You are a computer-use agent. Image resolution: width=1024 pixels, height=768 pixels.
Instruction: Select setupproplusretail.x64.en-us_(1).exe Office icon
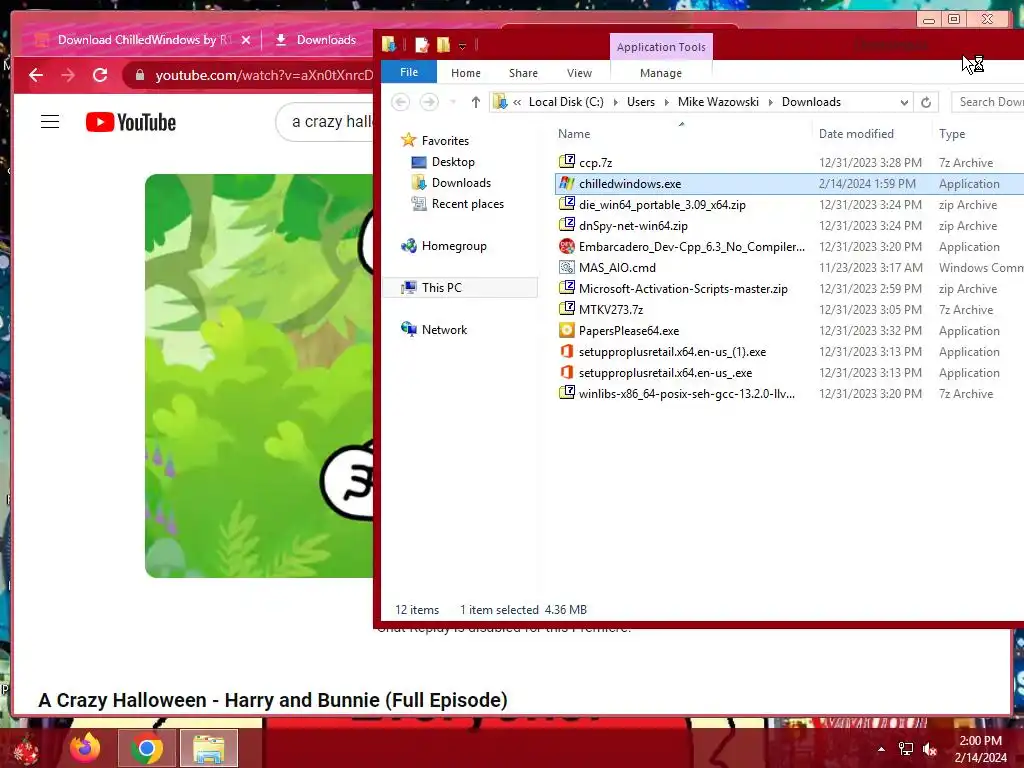pos(567,351)
